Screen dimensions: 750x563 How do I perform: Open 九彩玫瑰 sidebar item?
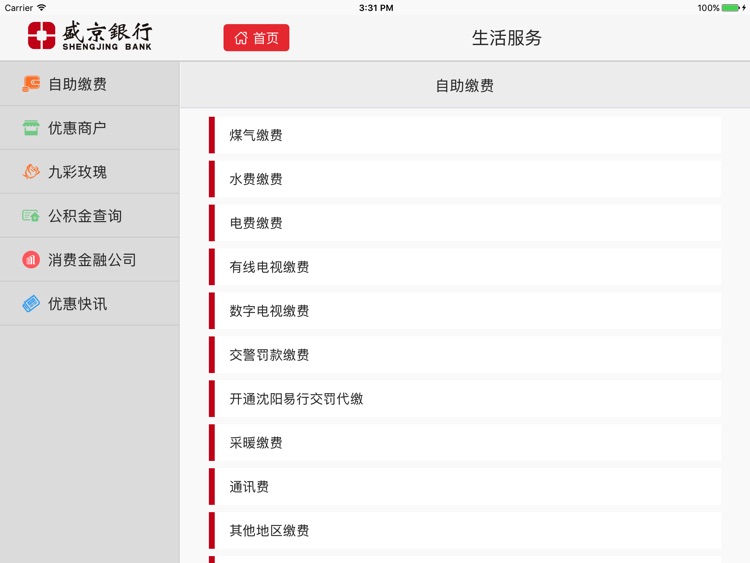tap(89, 172)
